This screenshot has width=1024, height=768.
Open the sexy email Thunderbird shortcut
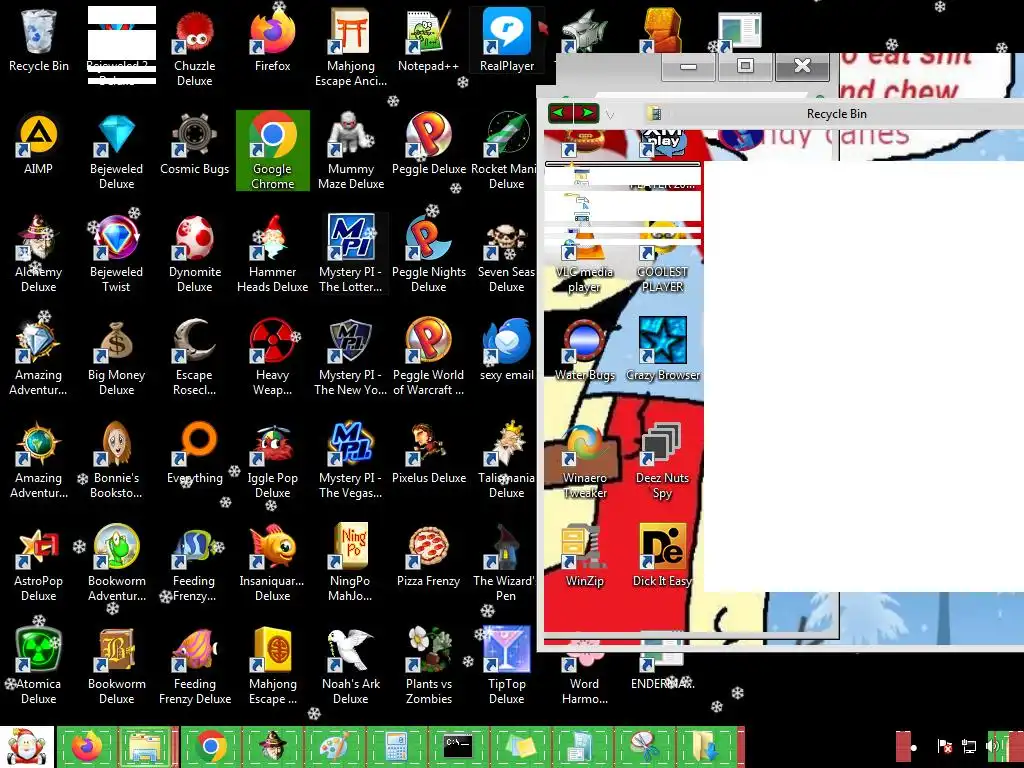507,349
